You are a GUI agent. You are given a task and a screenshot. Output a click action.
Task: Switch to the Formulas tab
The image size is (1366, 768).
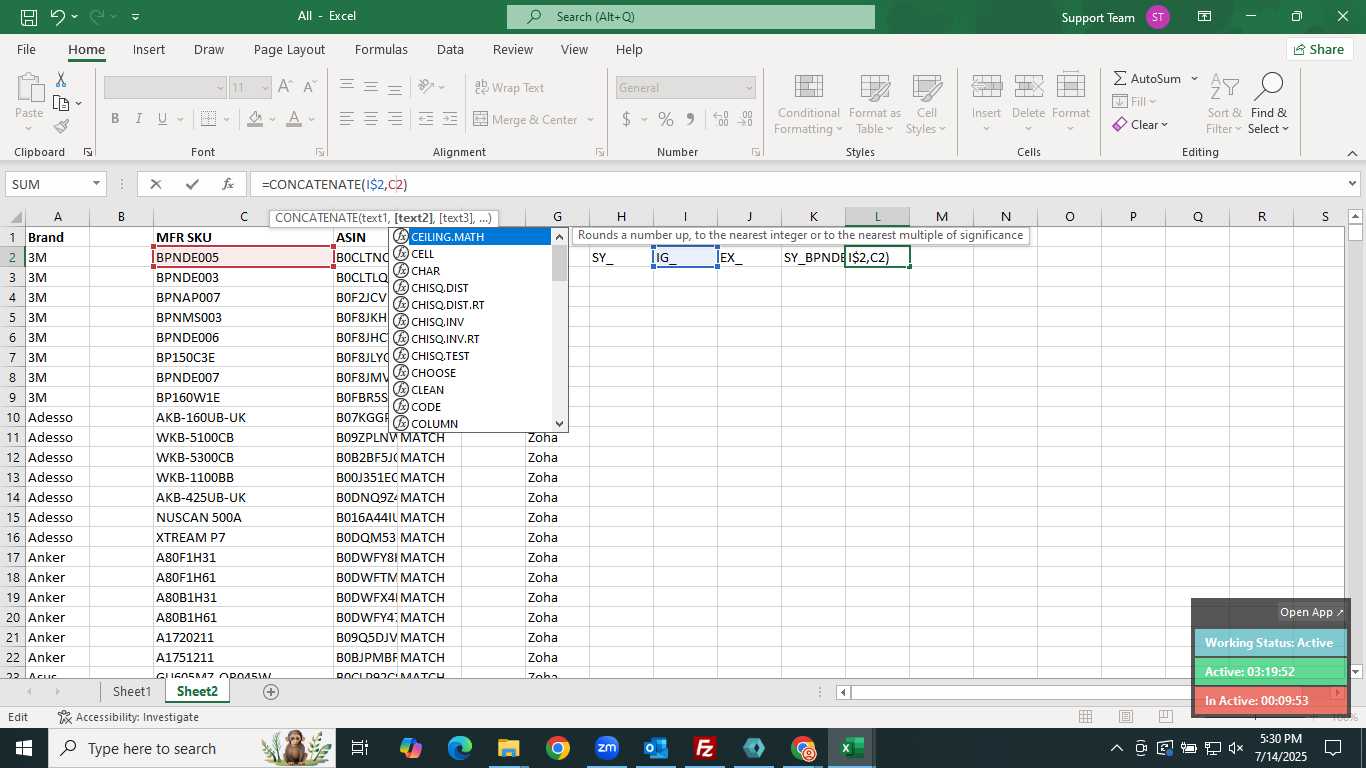pos(381,49)
